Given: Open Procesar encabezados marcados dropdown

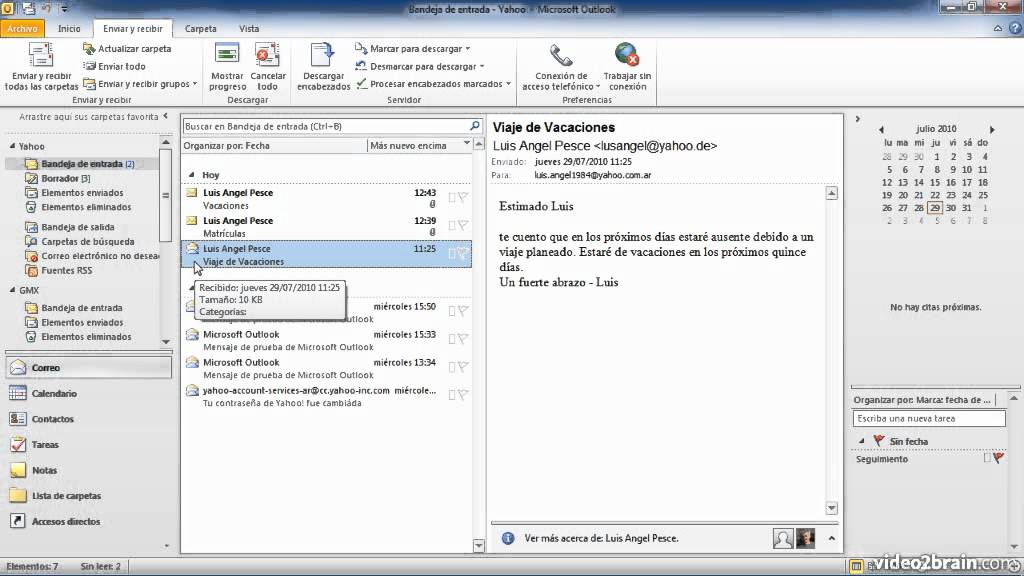Looking at the screenshot, I should click(434, 84).
